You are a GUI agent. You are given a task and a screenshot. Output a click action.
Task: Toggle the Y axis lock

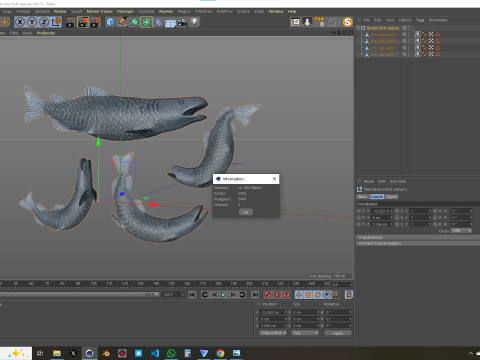pyautogui.click(x=32, y=22)
